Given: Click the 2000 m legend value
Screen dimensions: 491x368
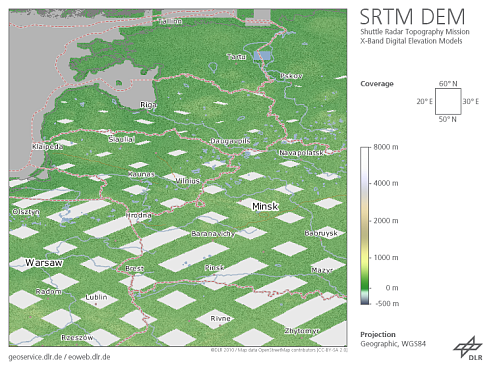Looking at the screenshot, I should coord(386,221).
